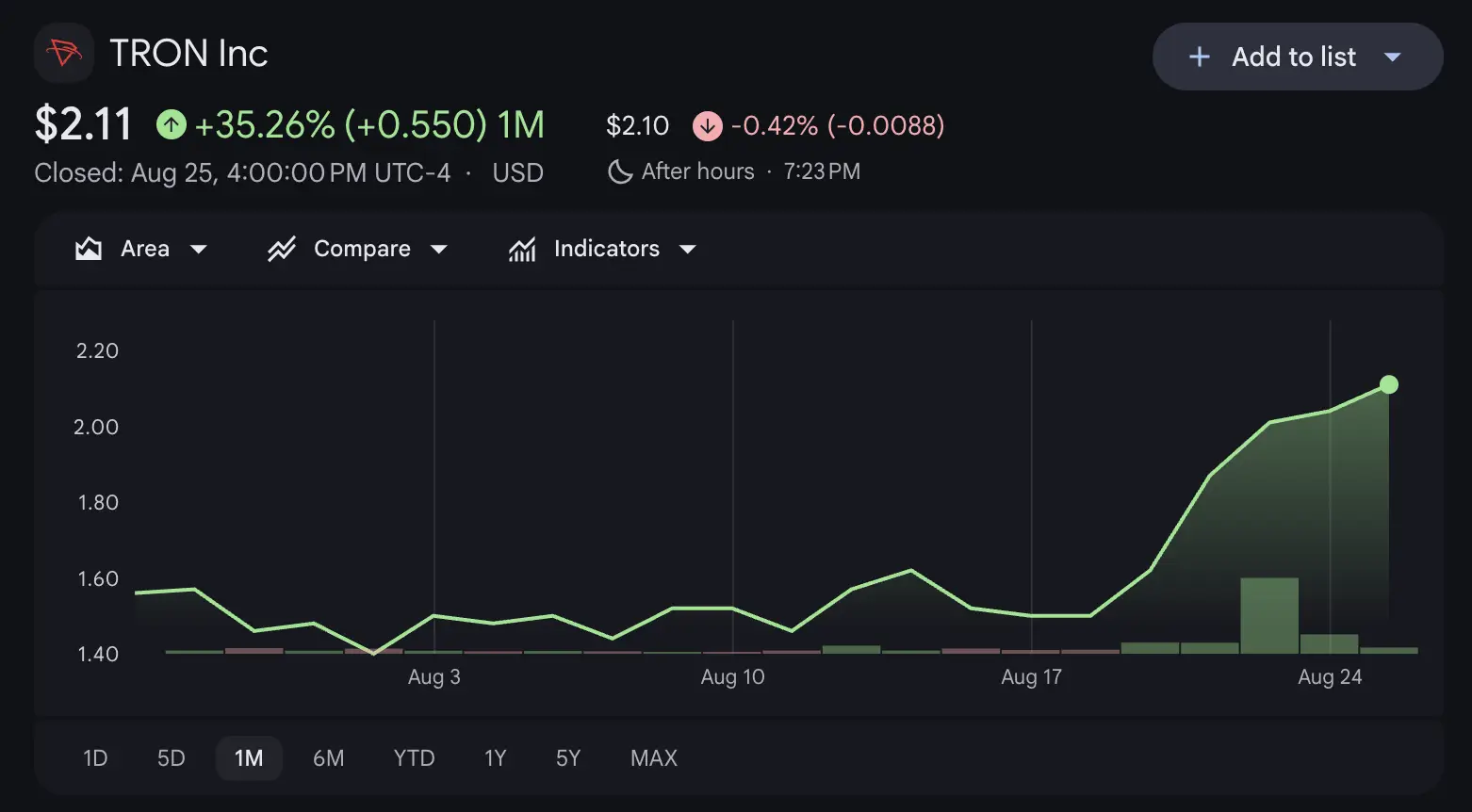Click the plus icon in Add to list
This screenshot has width=1472, height=812.
pos(1200,57)
